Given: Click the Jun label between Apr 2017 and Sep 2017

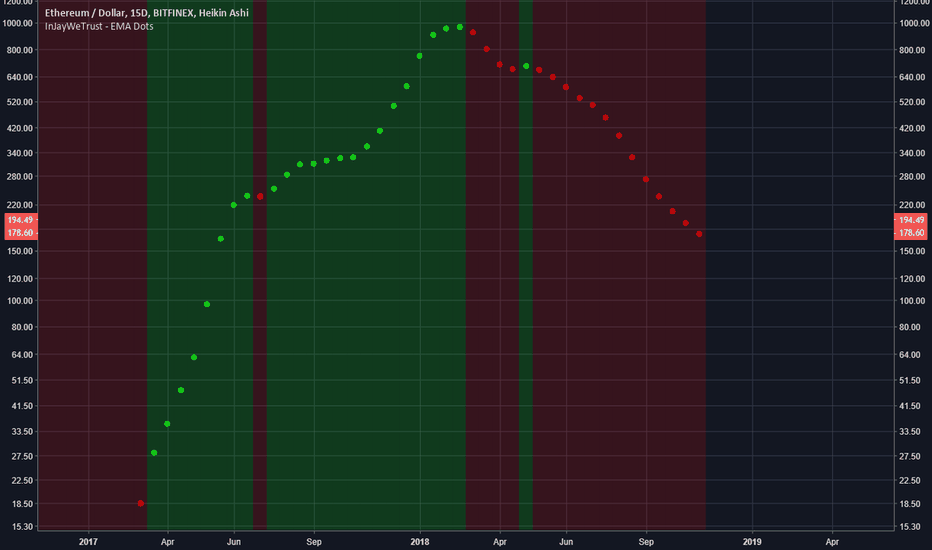Looking at the screenshot, I should click(234, 542).
